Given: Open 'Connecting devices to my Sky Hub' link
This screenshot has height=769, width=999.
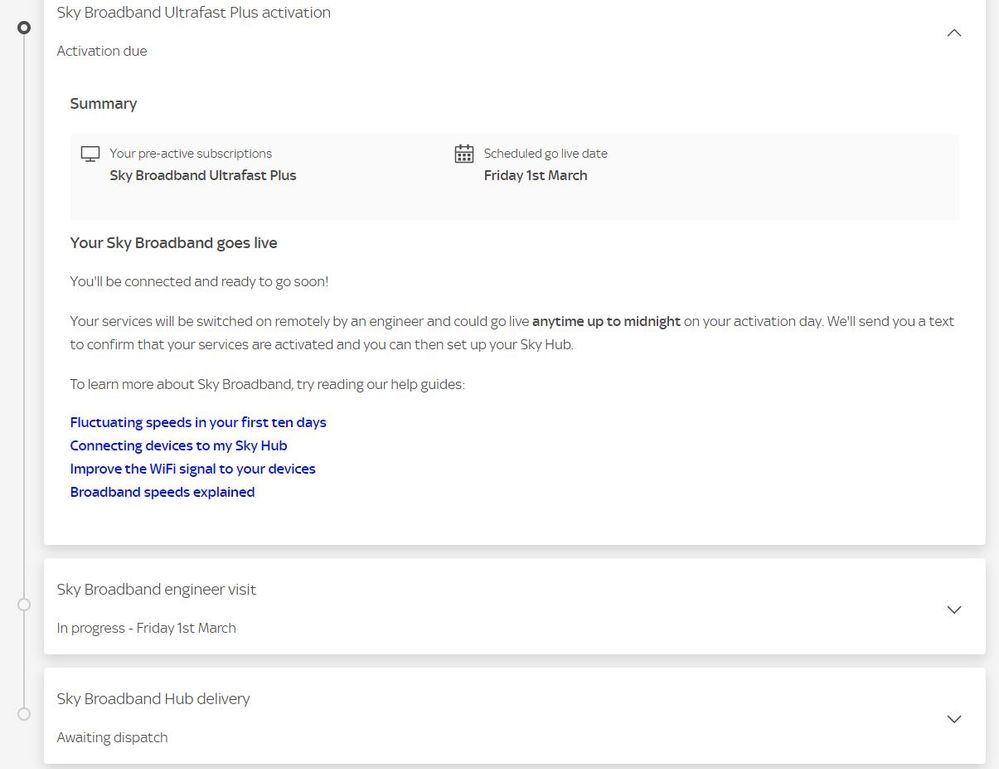Looking at the screenshot, I should click(x=178, y=445).
